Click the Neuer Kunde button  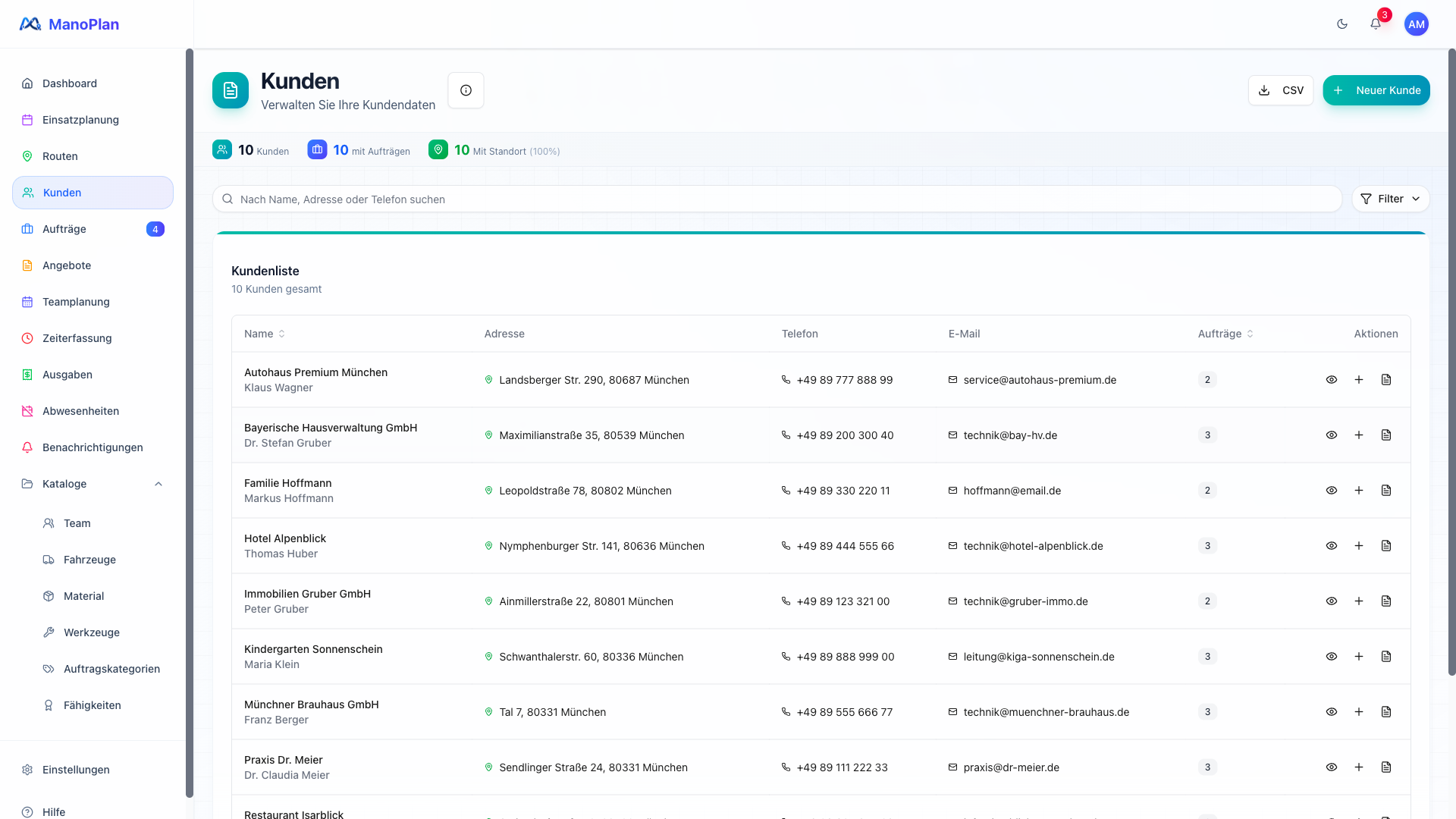(1376, 90)
